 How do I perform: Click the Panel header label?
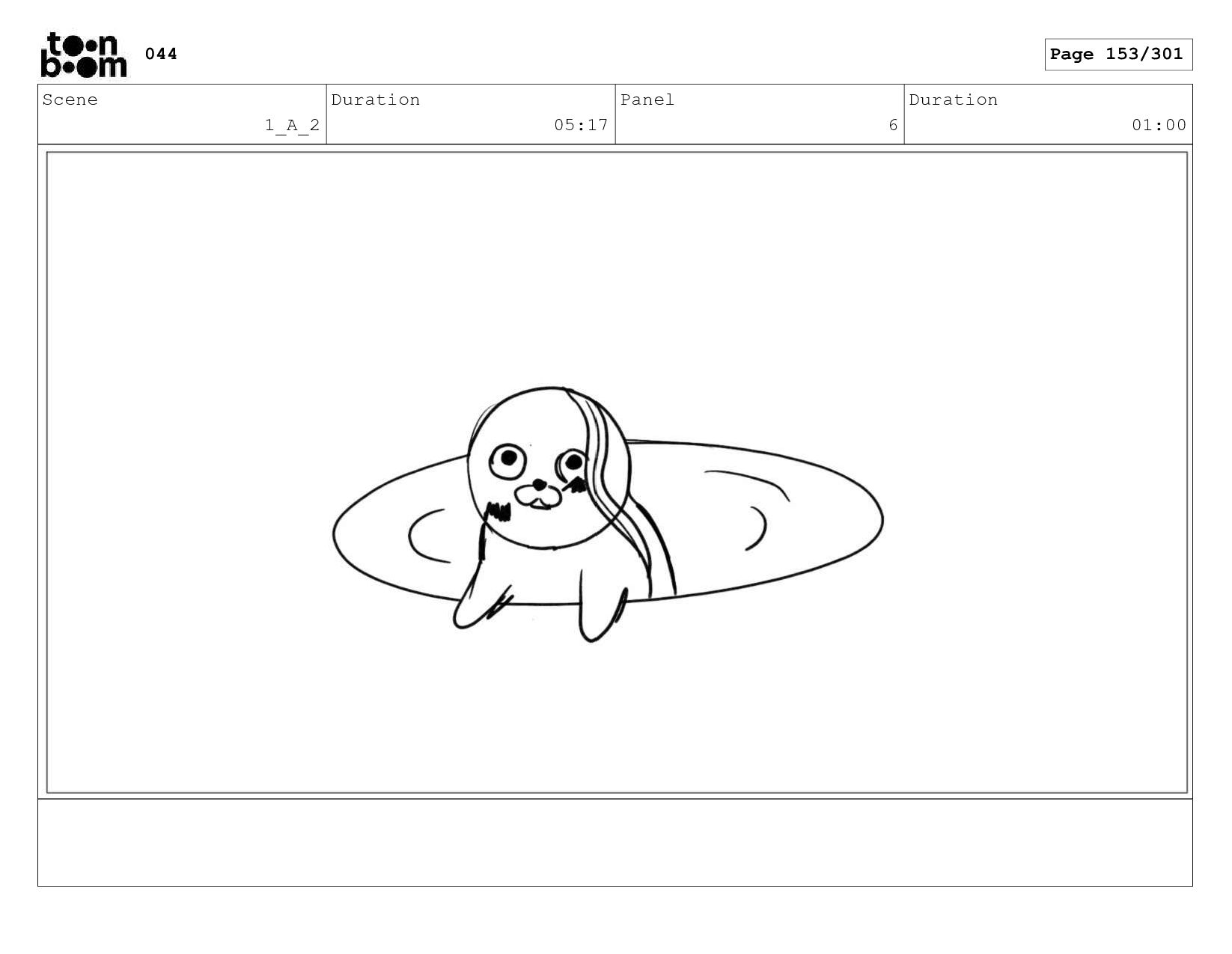coord(647,100)
